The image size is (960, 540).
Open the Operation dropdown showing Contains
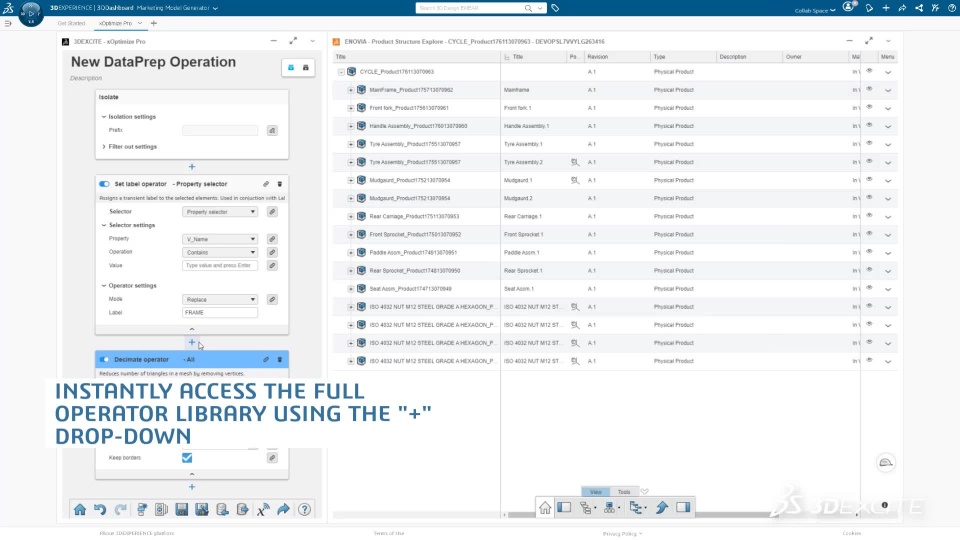[x=220, y=252]
